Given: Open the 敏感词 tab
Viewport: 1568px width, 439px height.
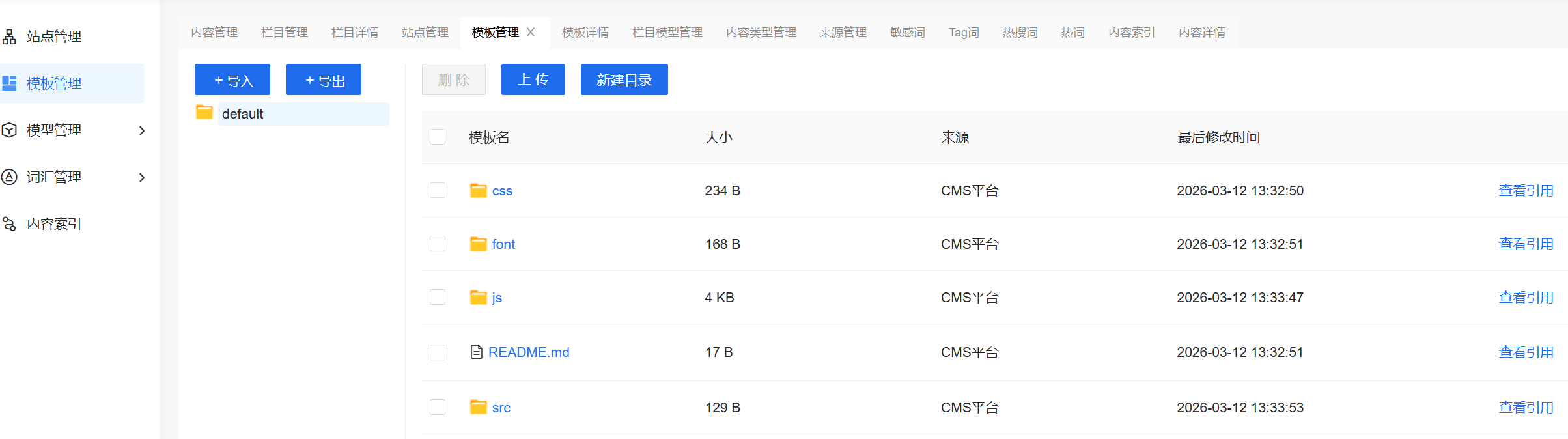Looking at the screenshot, I should [x=907, y=33].
